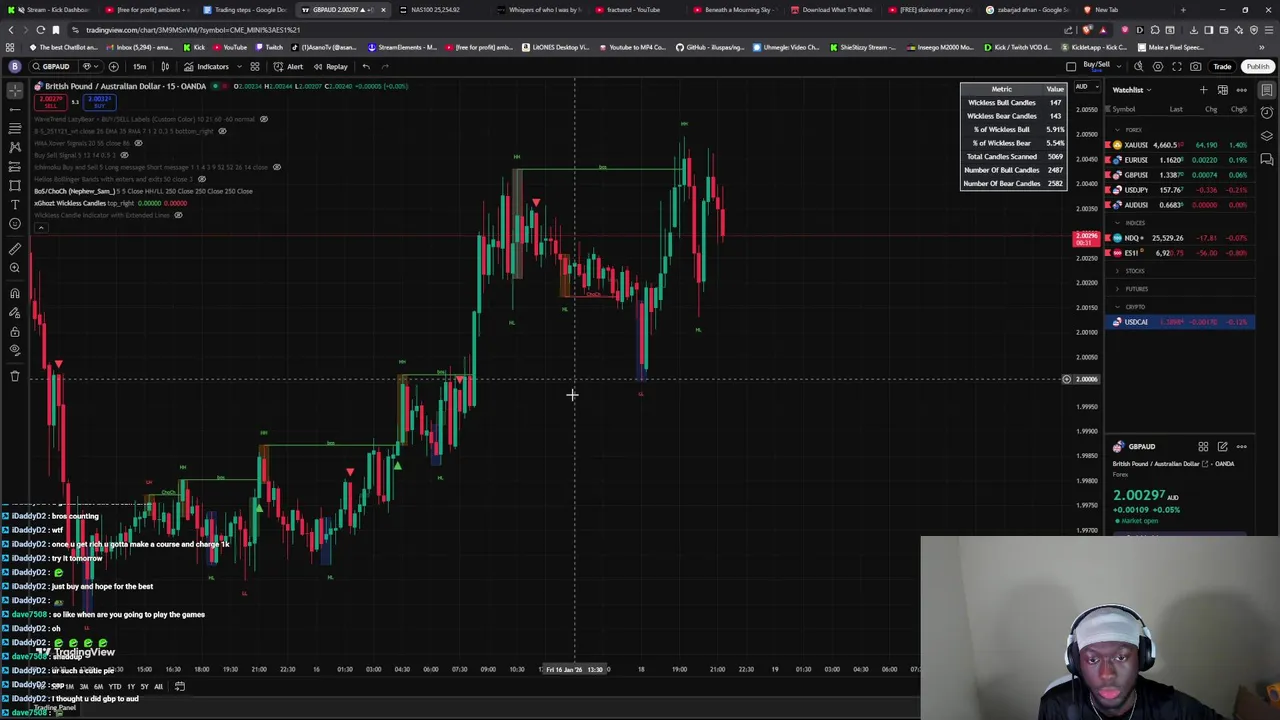Expand the STOCKS watchlist section
Image resolution: width=1280 pixels, height=720 pixels.
(x=1118, y=271)
